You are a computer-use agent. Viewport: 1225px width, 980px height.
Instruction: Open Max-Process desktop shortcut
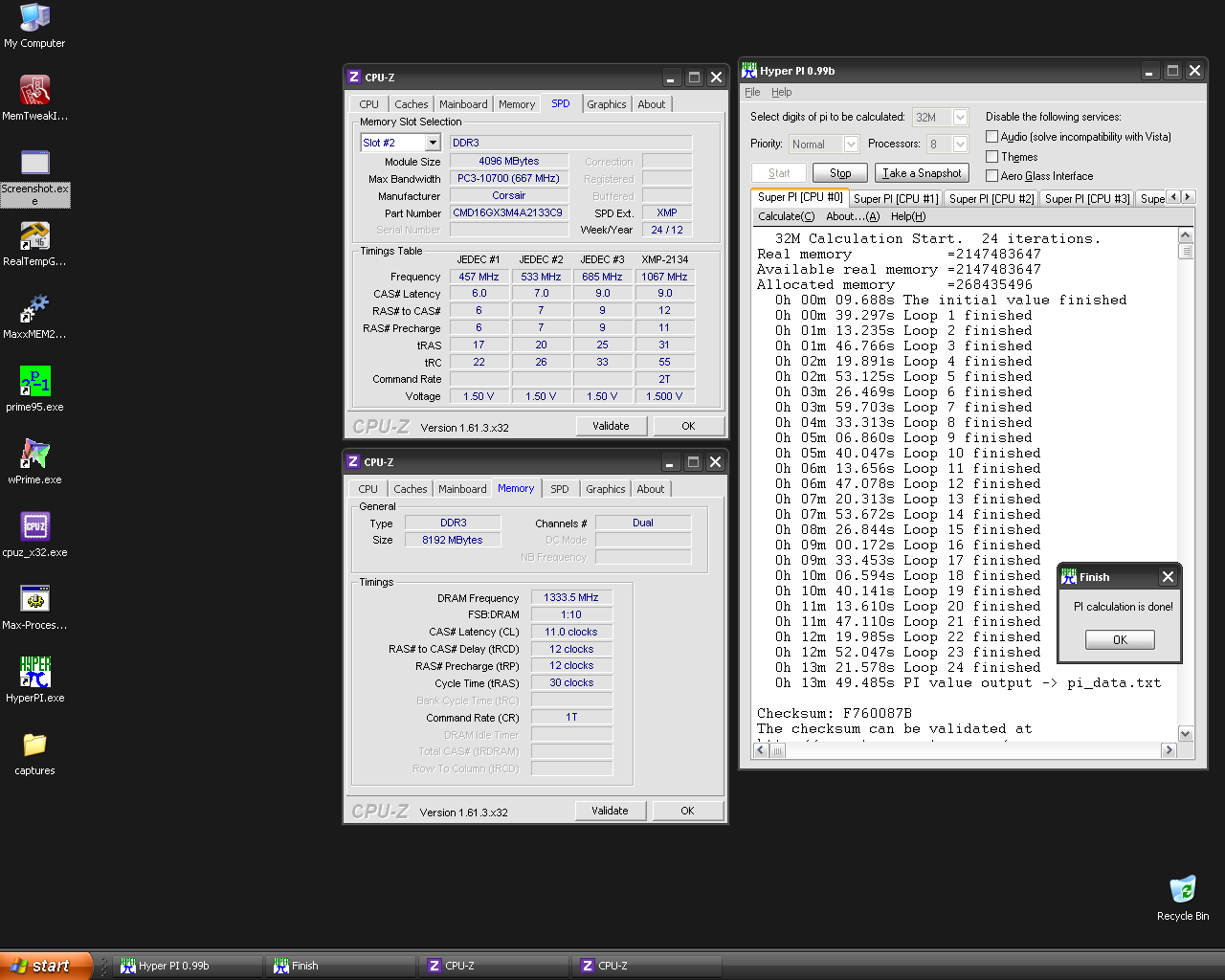tap(34, 608)
